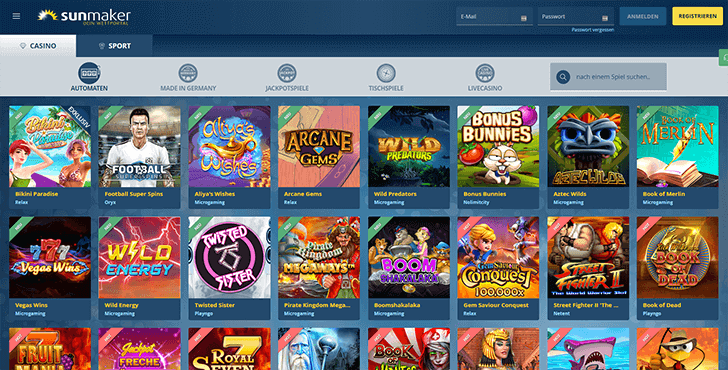The image size is (728, 370).
Task: Click the key icon in Passwort field
Action: (x=605, y=18)
